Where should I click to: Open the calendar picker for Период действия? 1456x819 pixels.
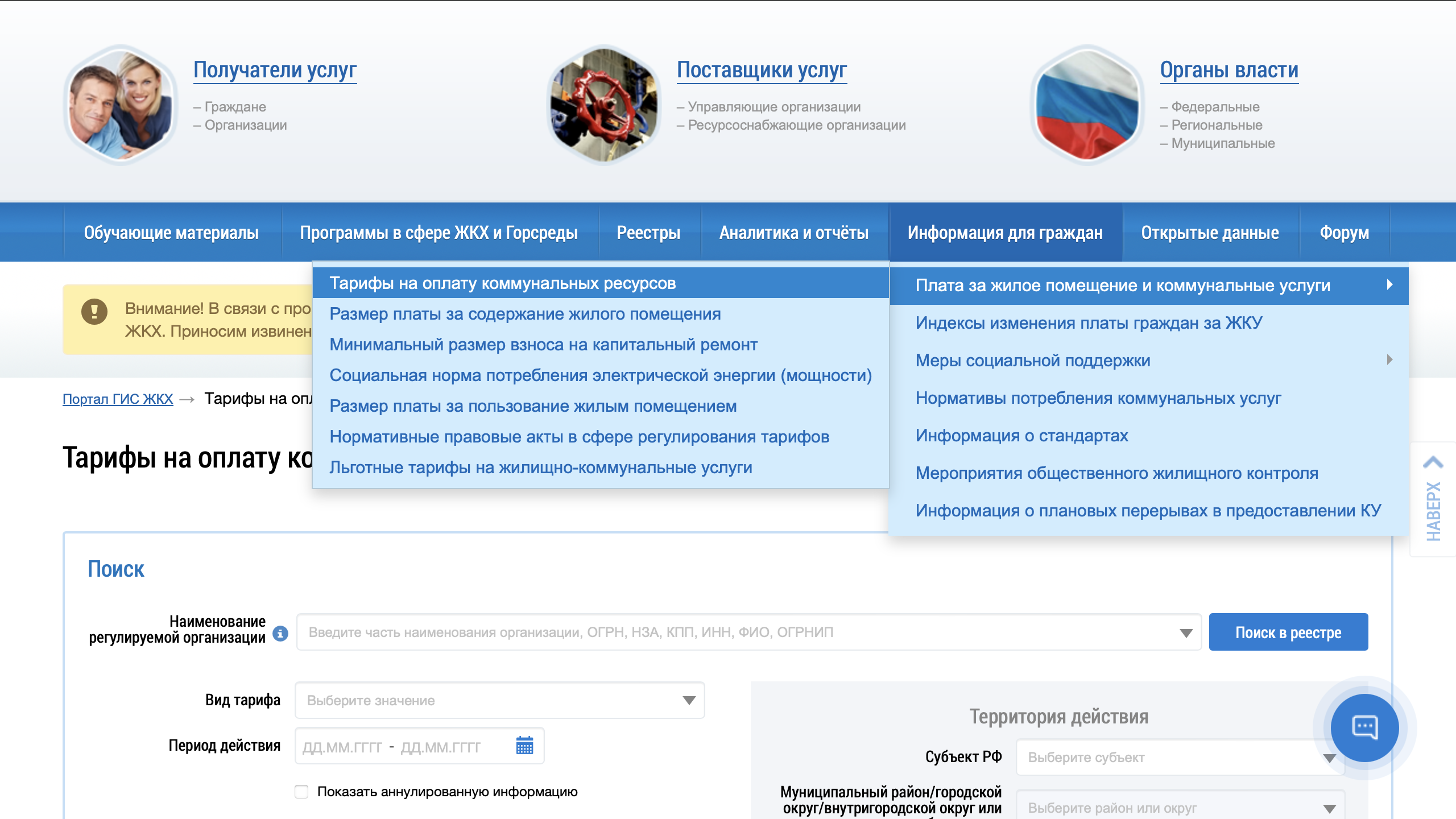tap(524, 745)
